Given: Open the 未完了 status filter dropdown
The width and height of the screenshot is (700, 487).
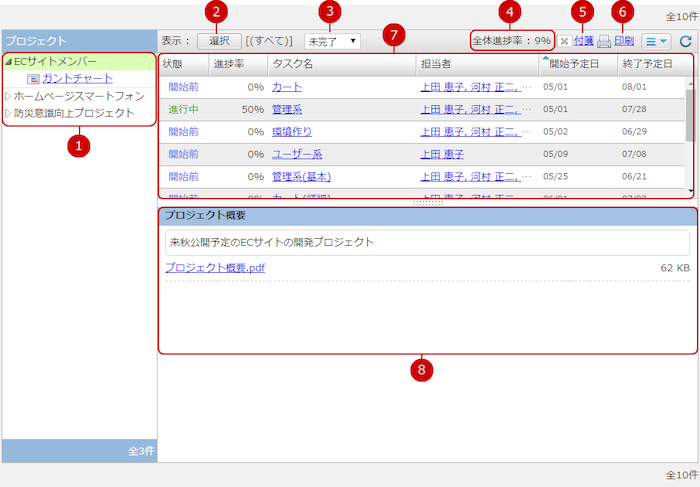Looking at the screenshot, I should click(x=332, y=41).
